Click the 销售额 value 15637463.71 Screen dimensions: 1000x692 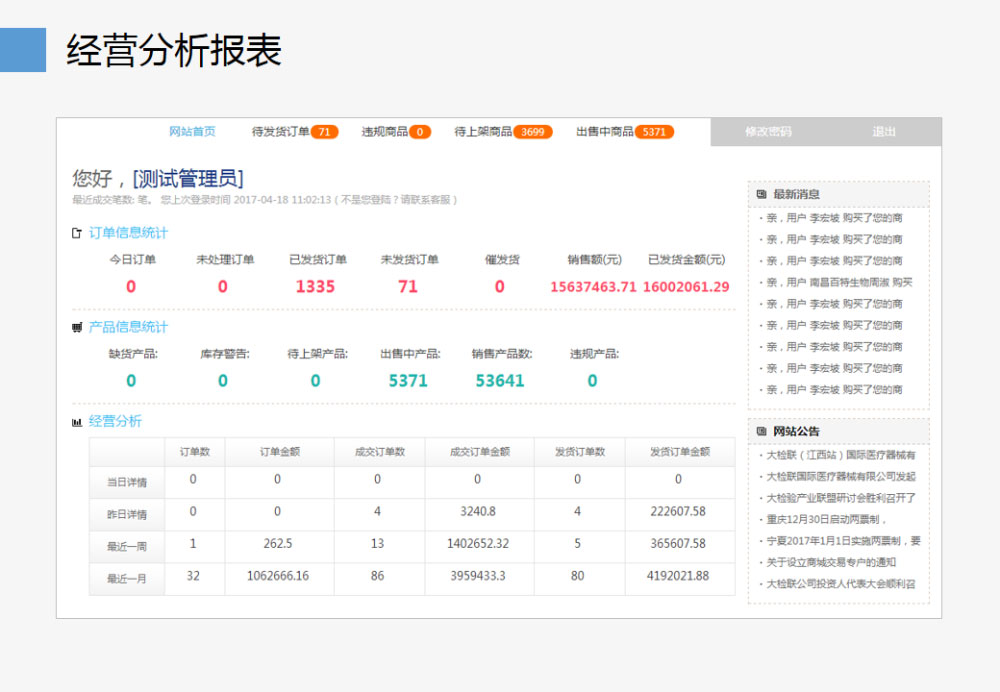coord(593,287)
